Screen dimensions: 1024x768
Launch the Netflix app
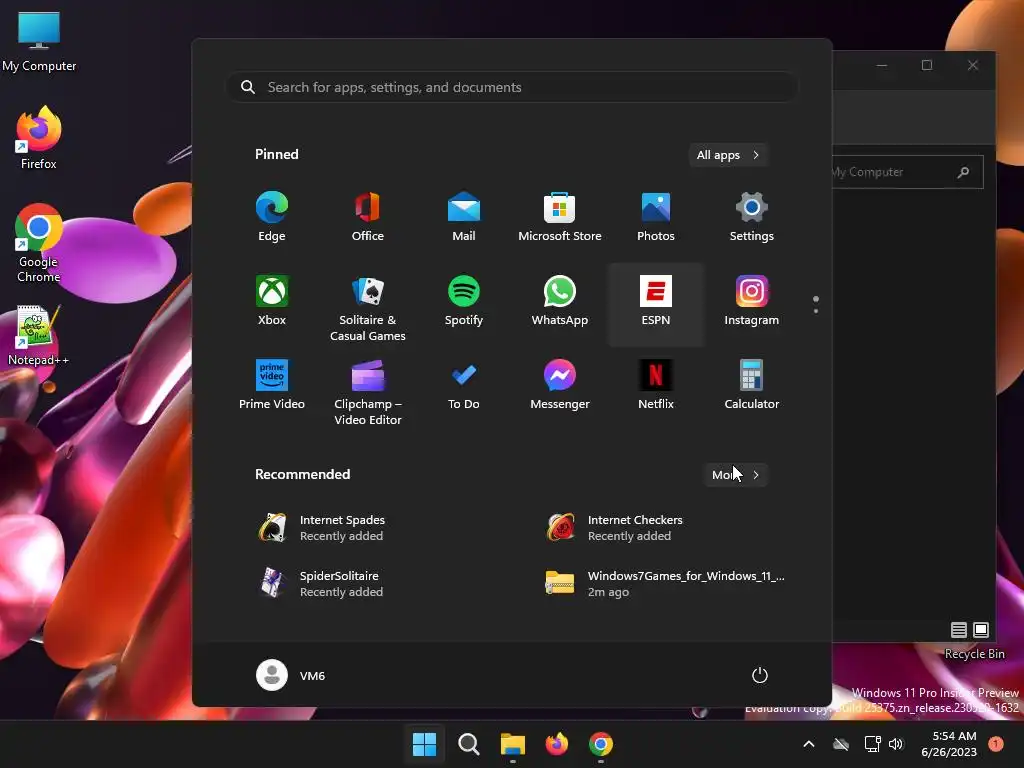[656, 385]
